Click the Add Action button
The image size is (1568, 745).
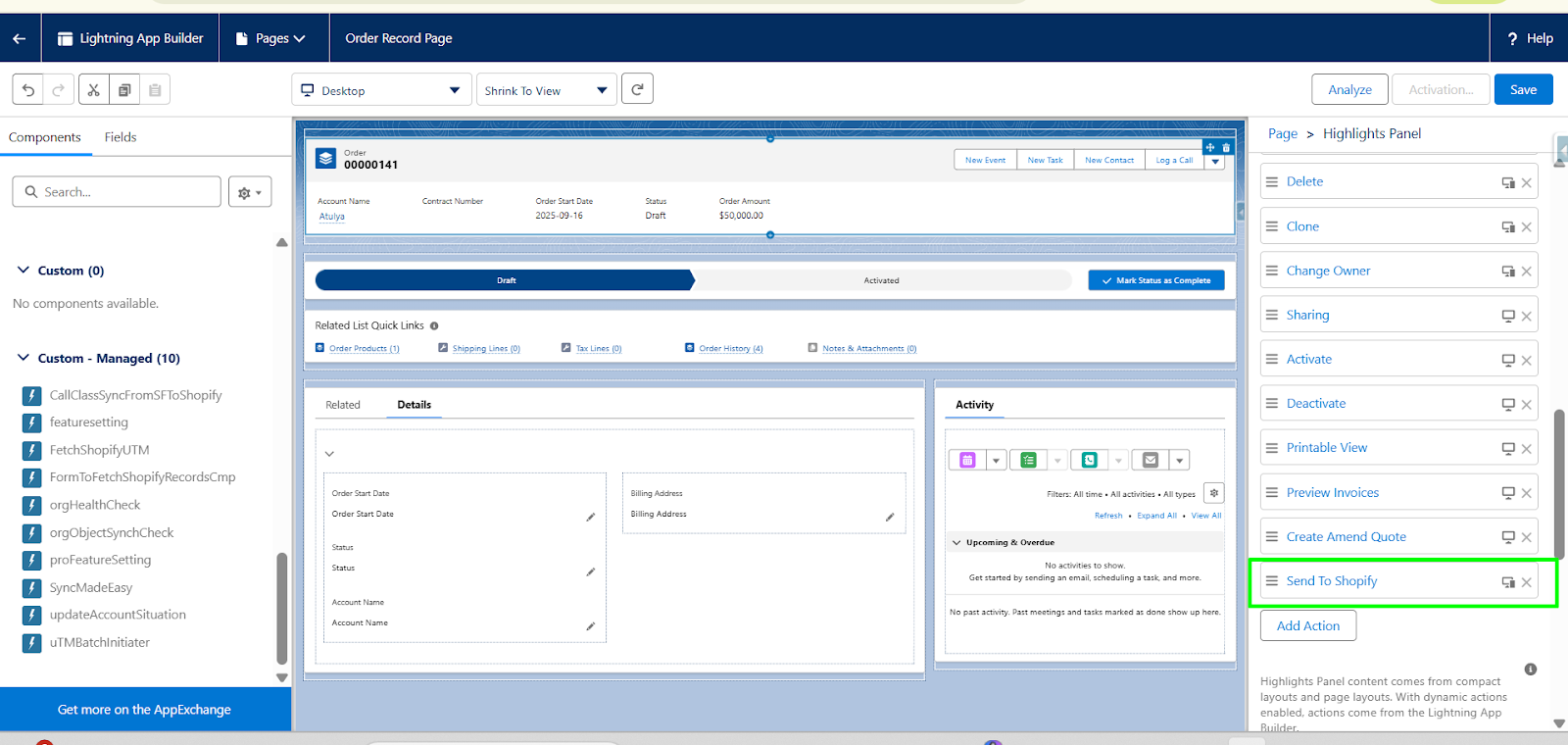1307,625
